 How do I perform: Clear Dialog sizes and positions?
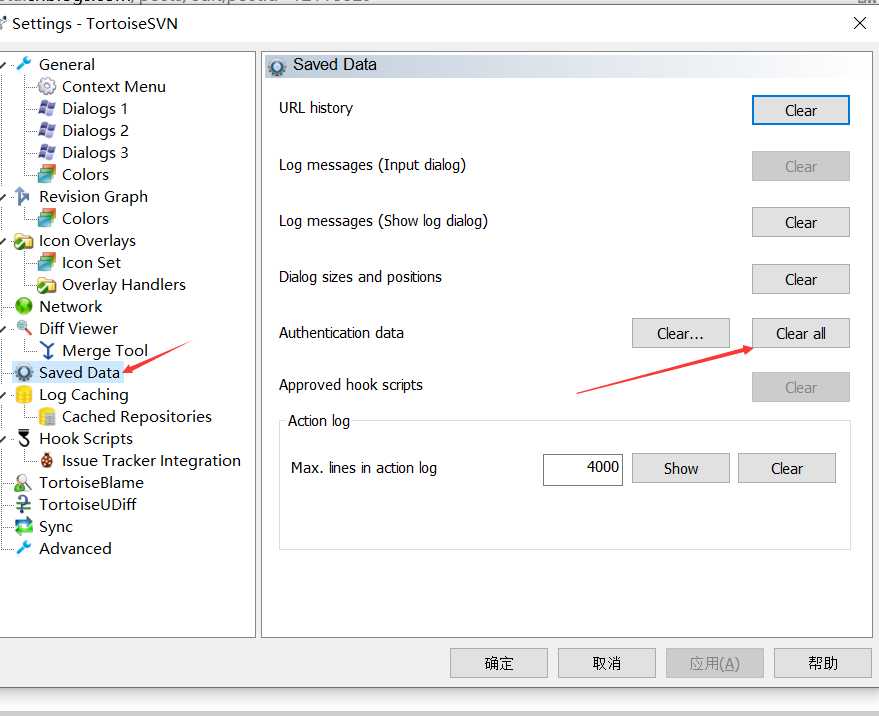click(x=801, y=279)
